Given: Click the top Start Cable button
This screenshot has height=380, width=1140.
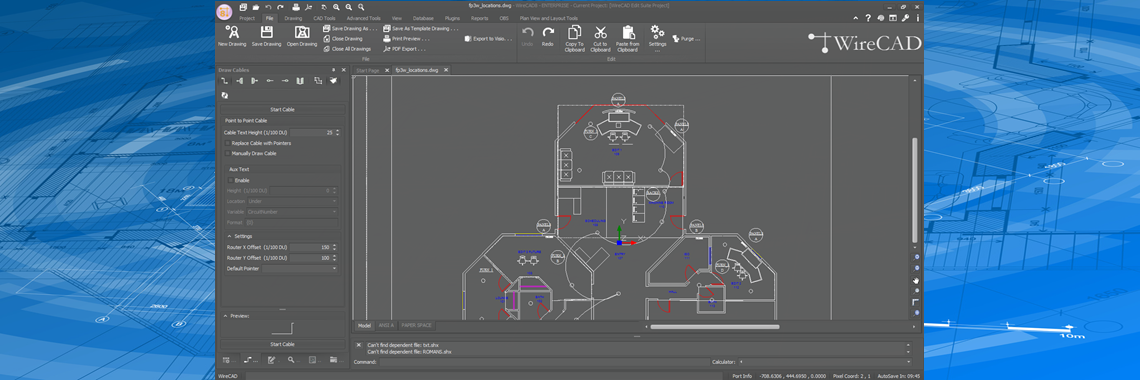Looking at the screenshot, I should (x=283, y=109).
